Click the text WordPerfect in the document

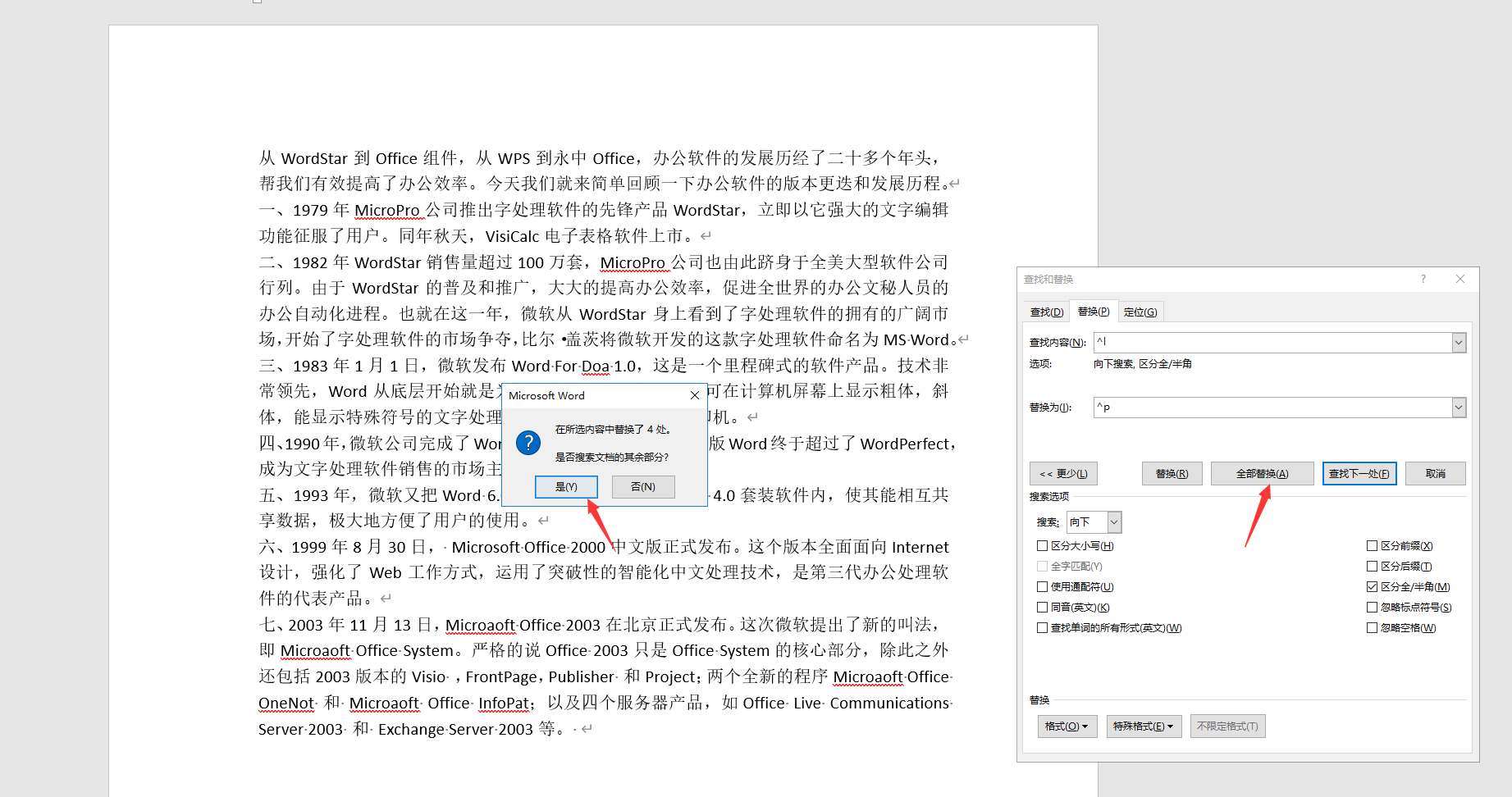tap(904, 444)
